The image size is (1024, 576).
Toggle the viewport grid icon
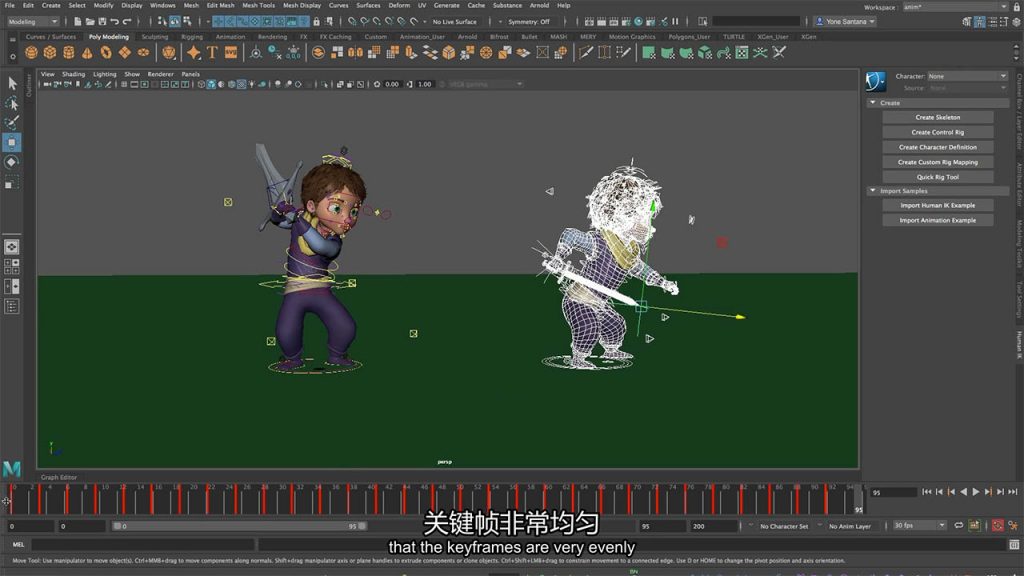(x=123, y=84)
